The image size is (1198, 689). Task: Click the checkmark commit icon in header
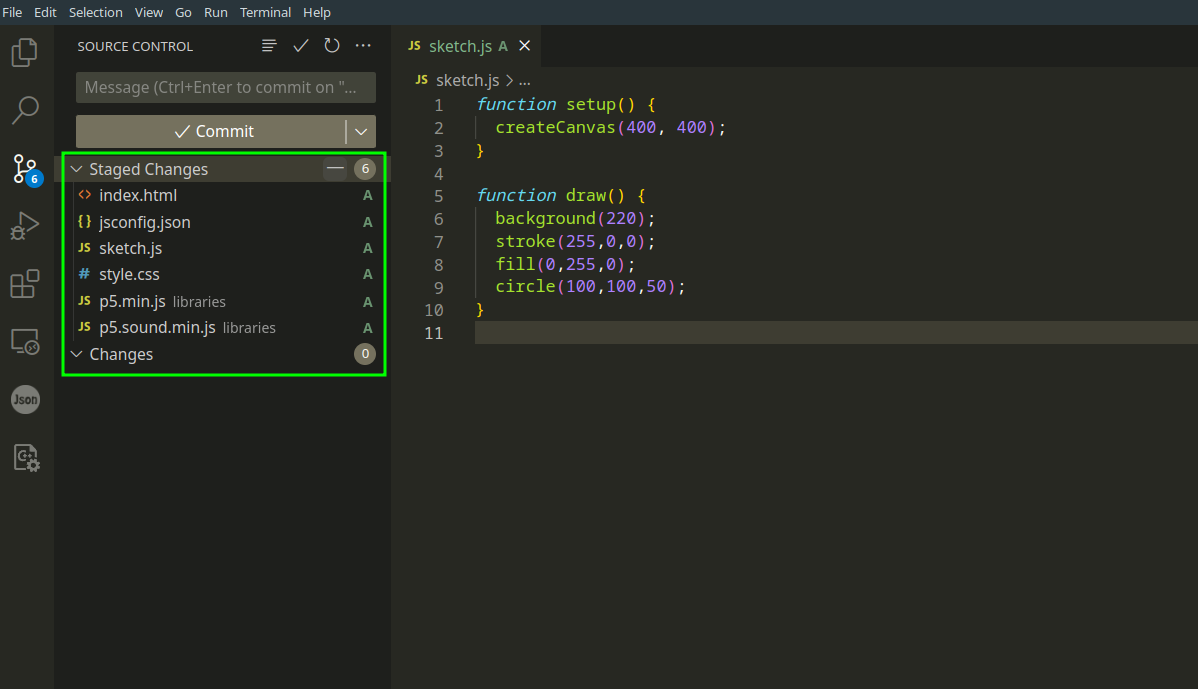pos(300,46)
